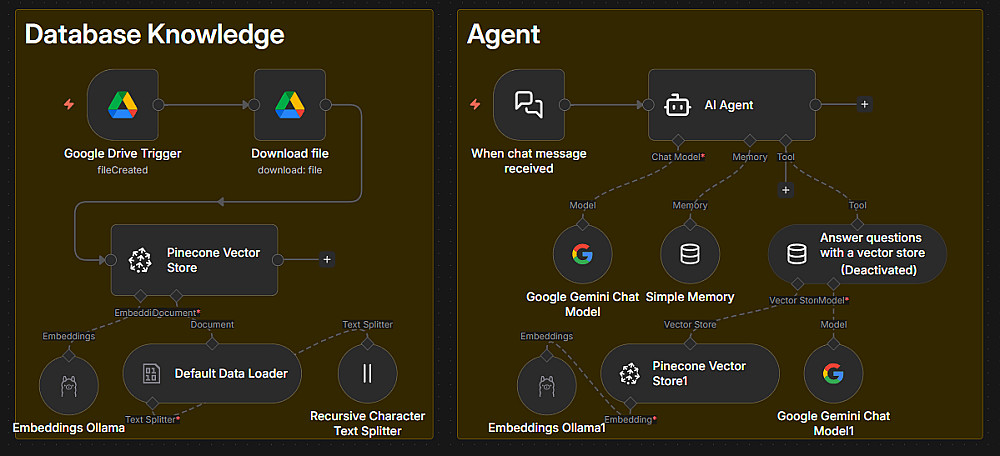Image resolution: width=1000 pixels, height=456 pixels.
Task: Click the 'download: file' subtitle text
Action: 290,170
